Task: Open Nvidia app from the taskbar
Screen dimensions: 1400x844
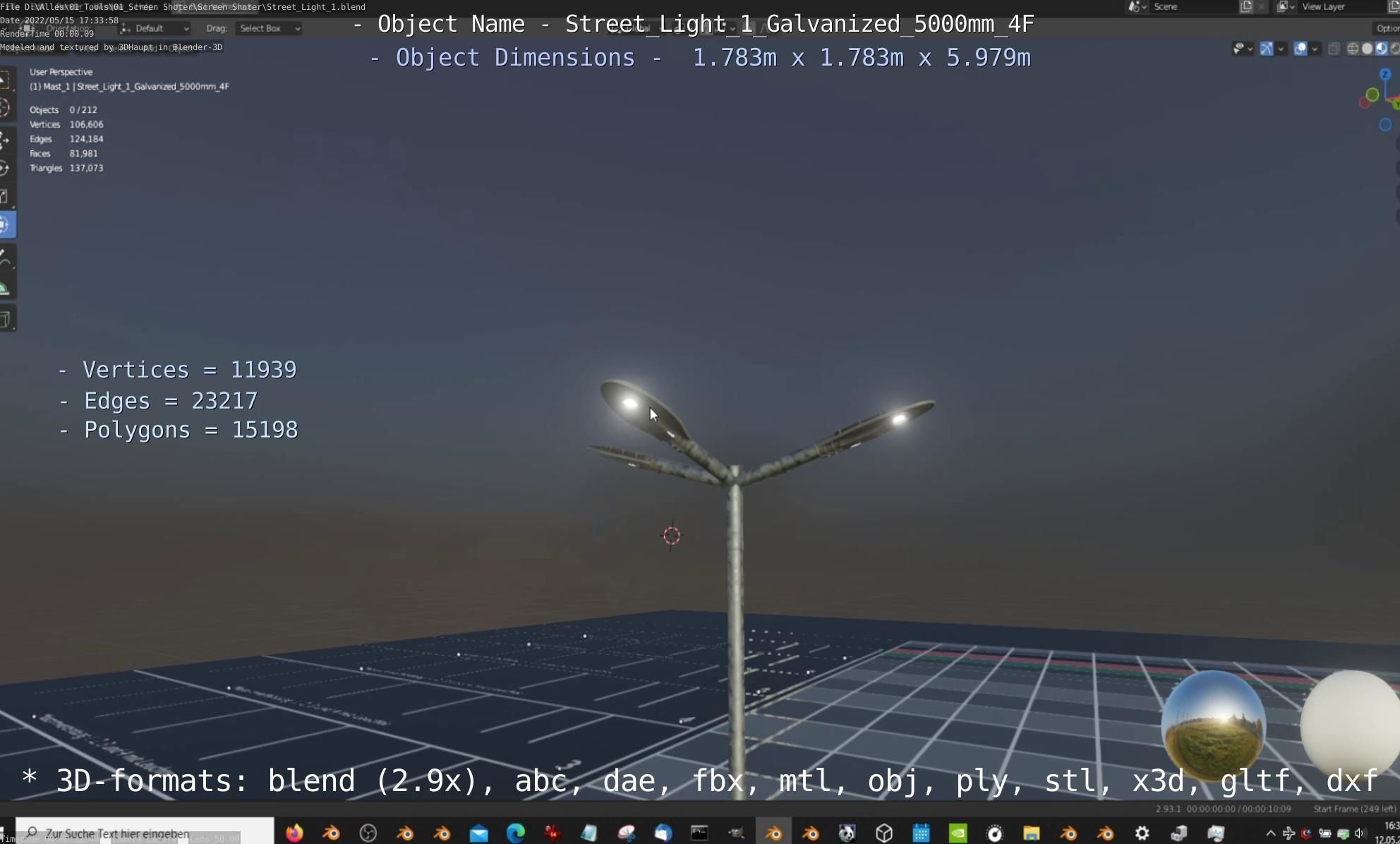Action: point(958,833)
